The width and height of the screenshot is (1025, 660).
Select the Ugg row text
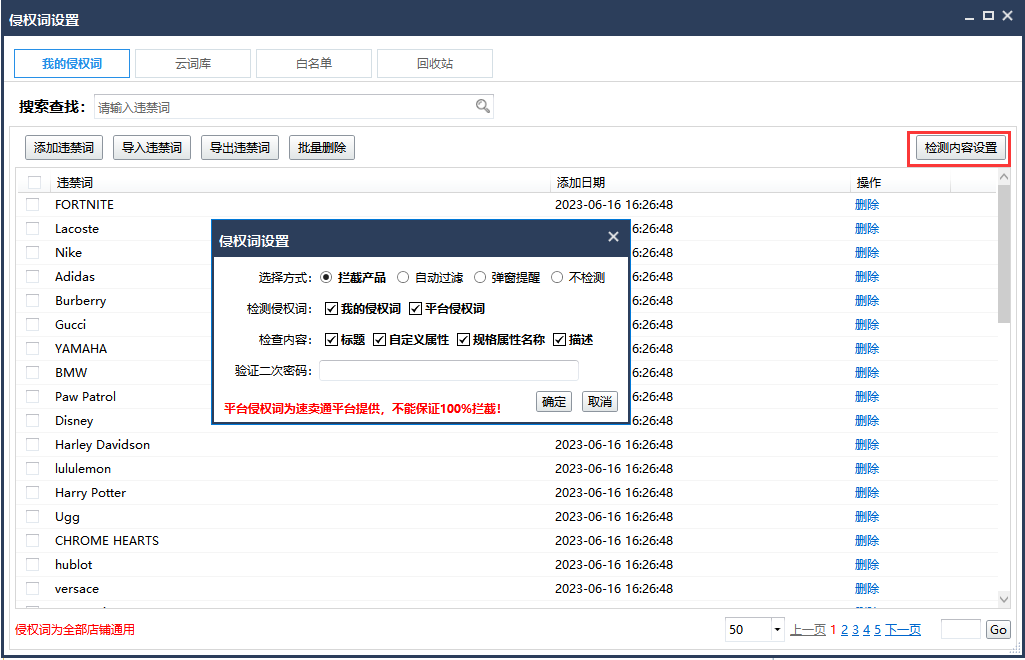pyautogui.click(x=67, y=517)
